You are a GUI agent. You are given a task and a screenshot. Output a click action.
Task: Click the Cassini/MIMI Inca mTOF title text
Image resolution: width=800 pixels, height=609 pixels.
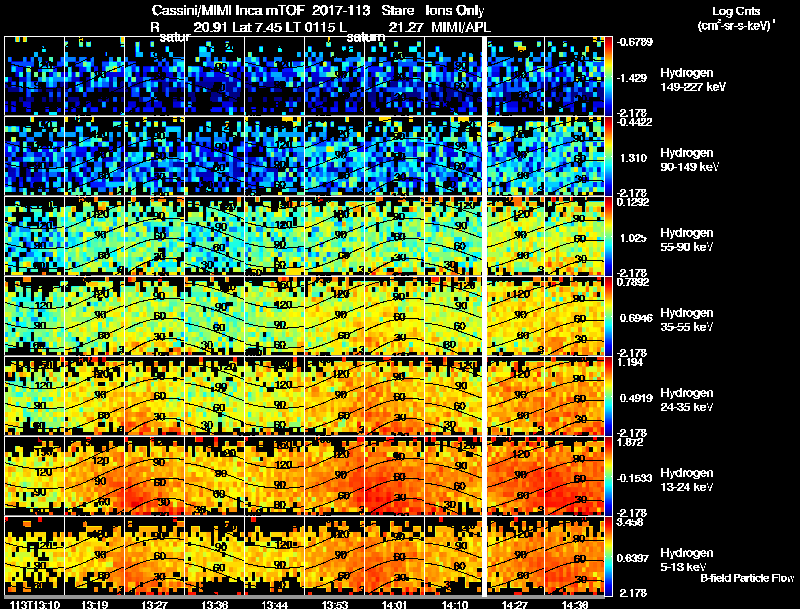(x=229, y=11)
